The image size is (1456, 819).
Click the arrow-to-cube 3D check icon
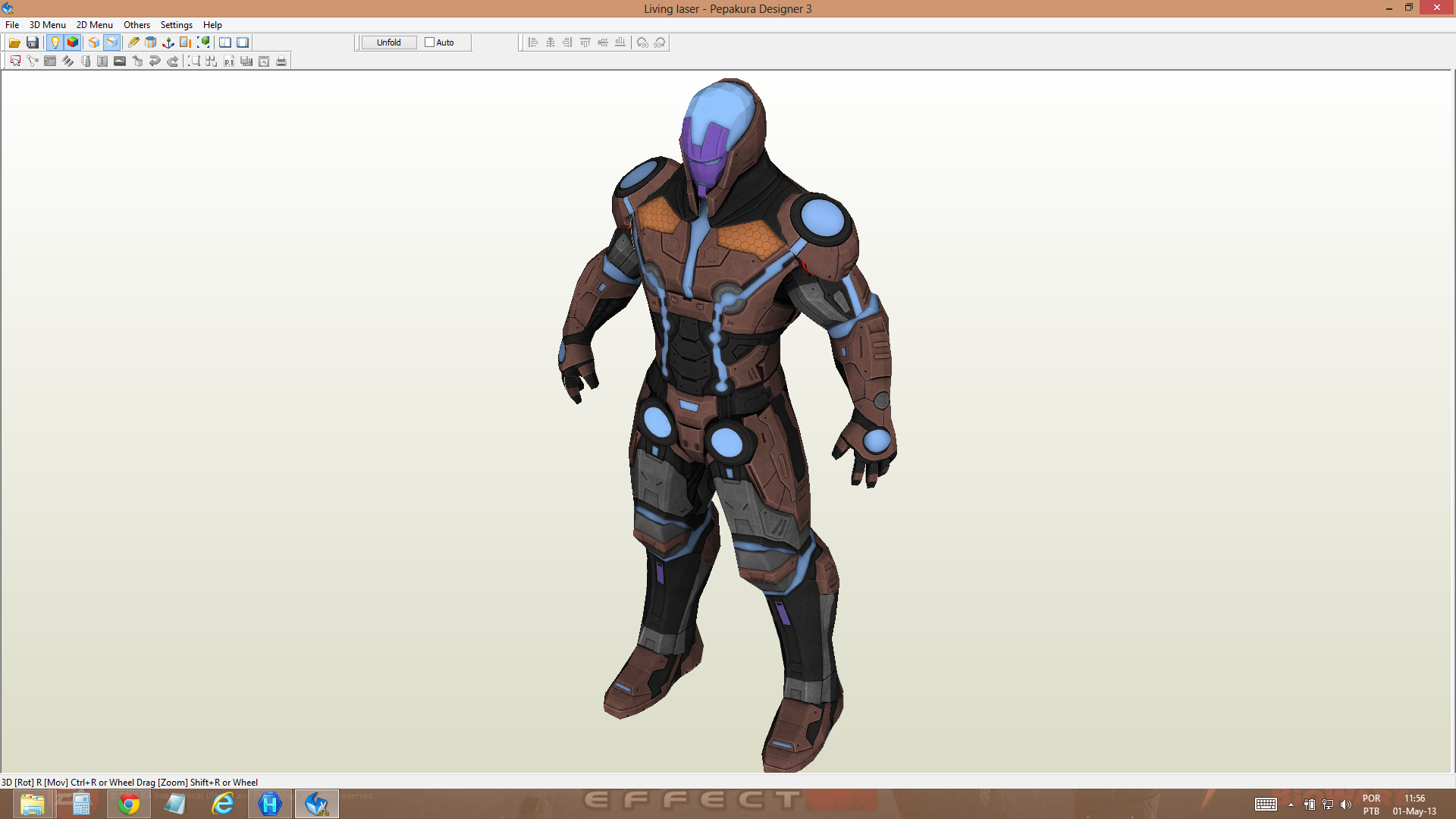137,61
